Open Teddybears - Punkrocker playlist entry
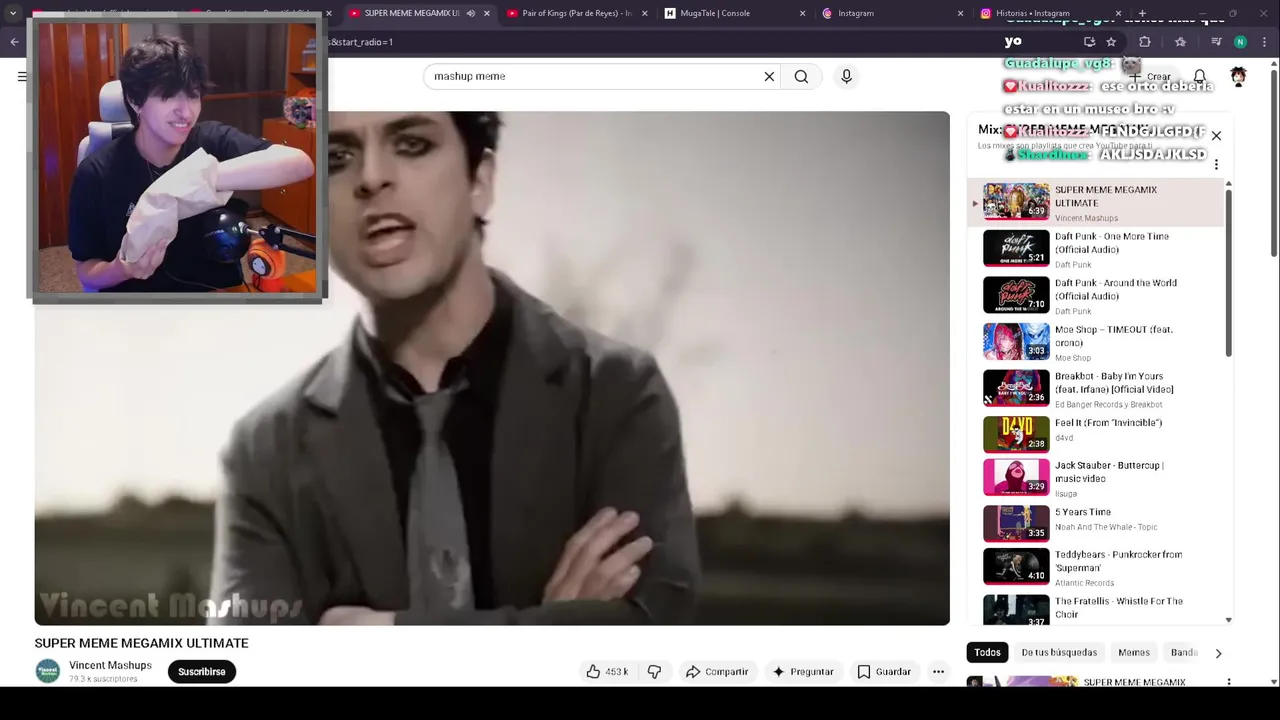The height and width of the screenshot is (720, 1280). (1097, 568)
